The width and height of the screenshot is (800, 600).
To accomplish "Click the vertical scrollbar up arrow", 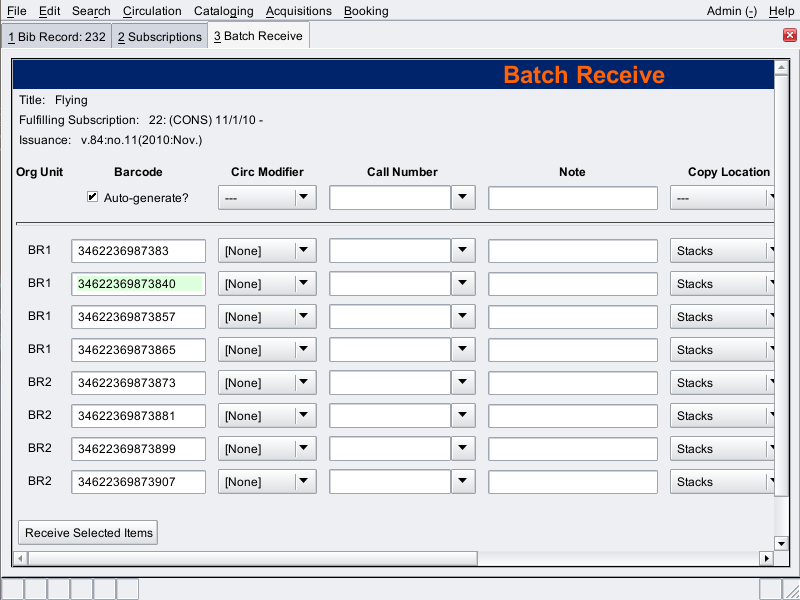I will [781, 68].
